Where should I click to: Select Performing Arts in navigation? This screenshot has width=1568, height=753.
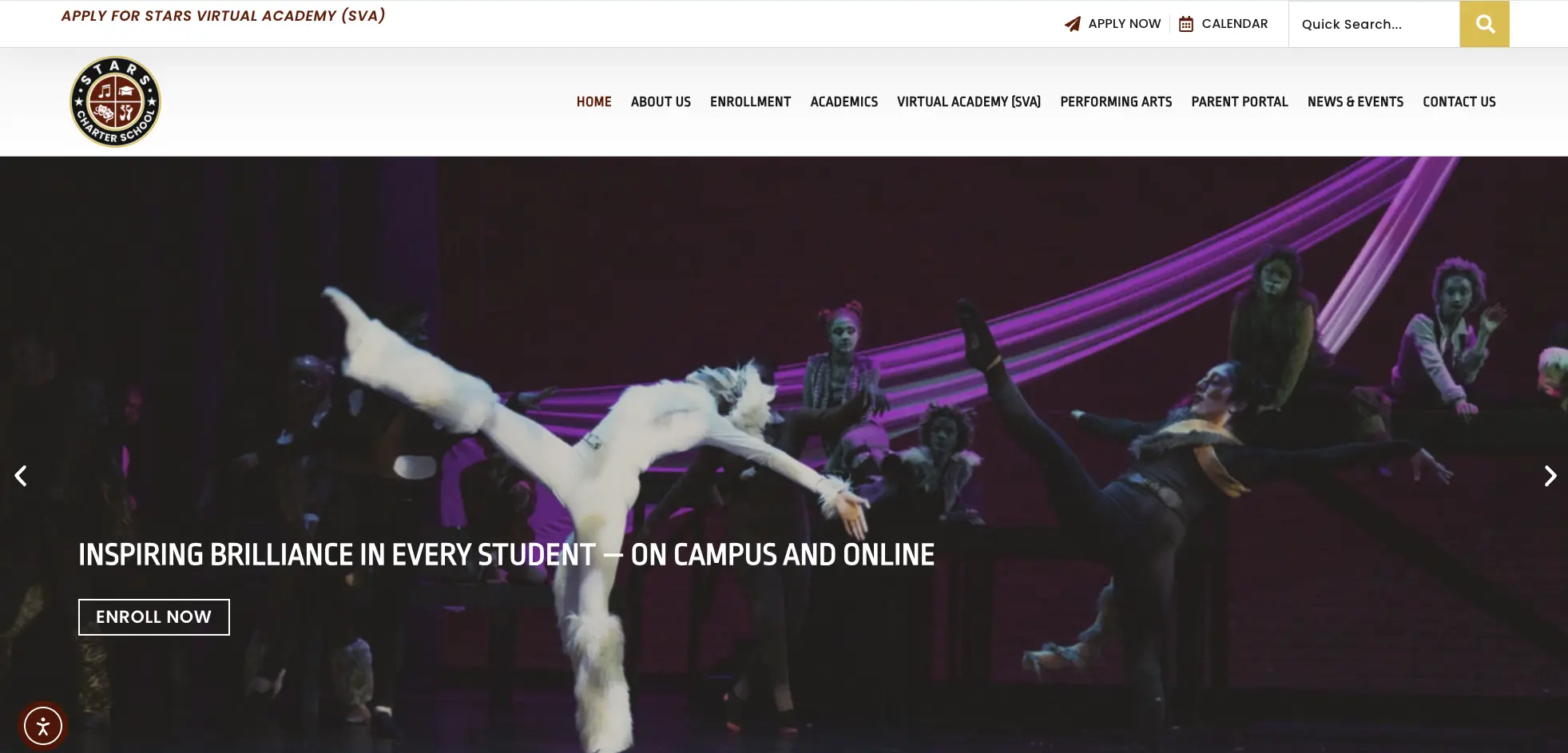pyautogui.click(x=1116, y=101)
